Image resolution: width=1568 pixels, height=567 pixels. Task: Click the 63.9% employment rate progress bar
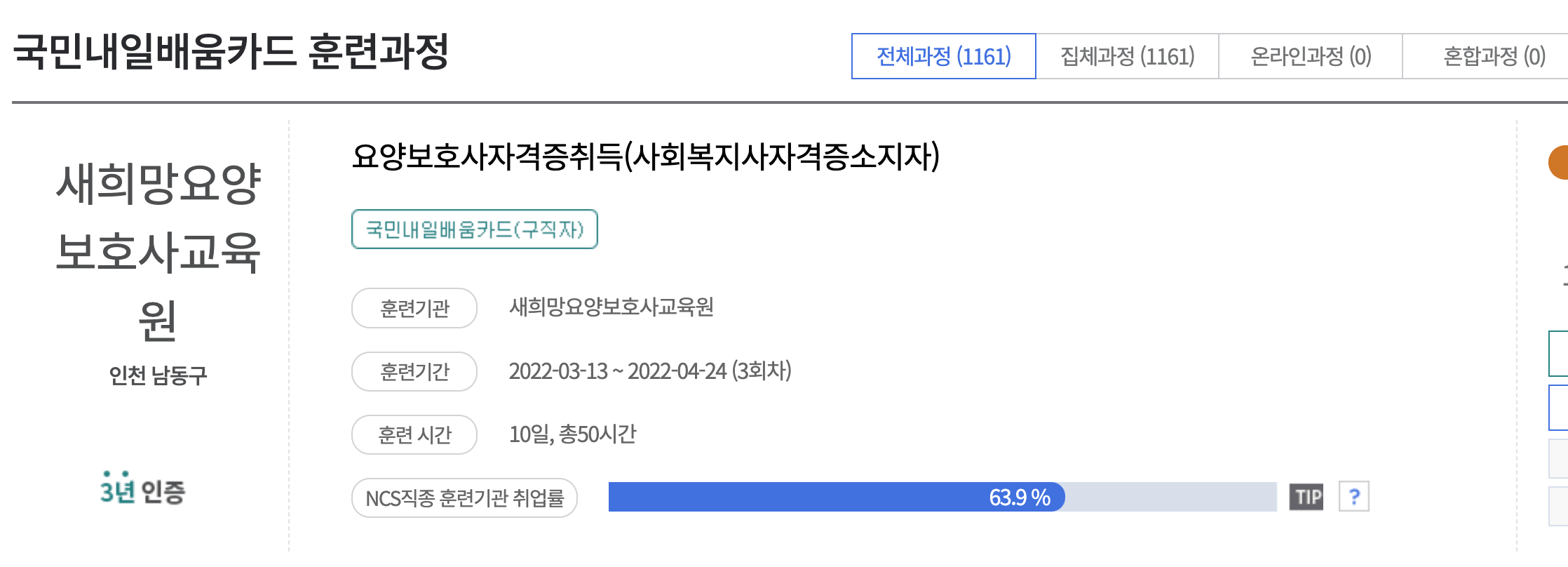pos(834,498)
